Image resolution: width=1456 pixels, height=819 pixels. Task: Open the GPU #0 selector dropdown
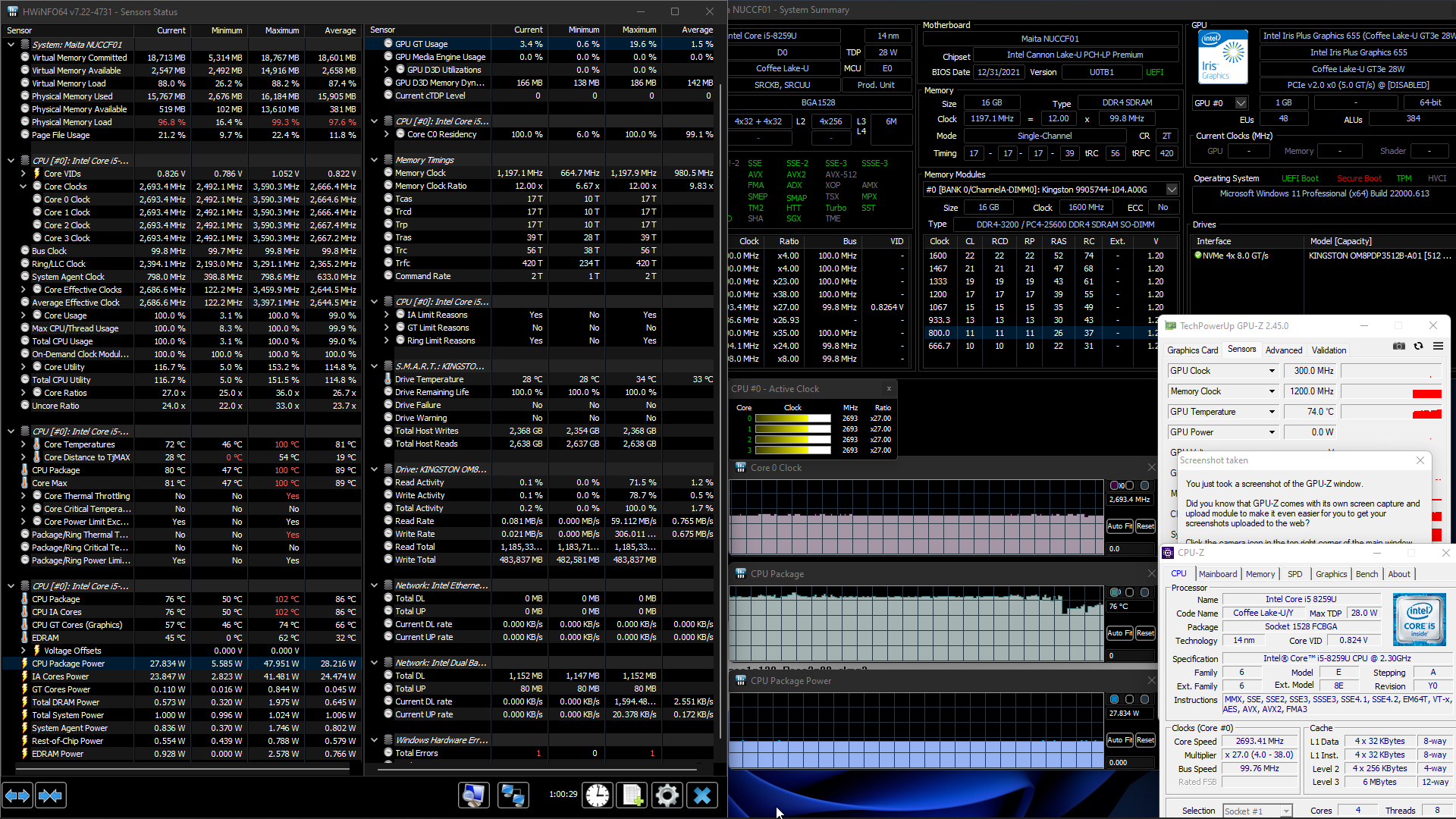pos(1241,103)
